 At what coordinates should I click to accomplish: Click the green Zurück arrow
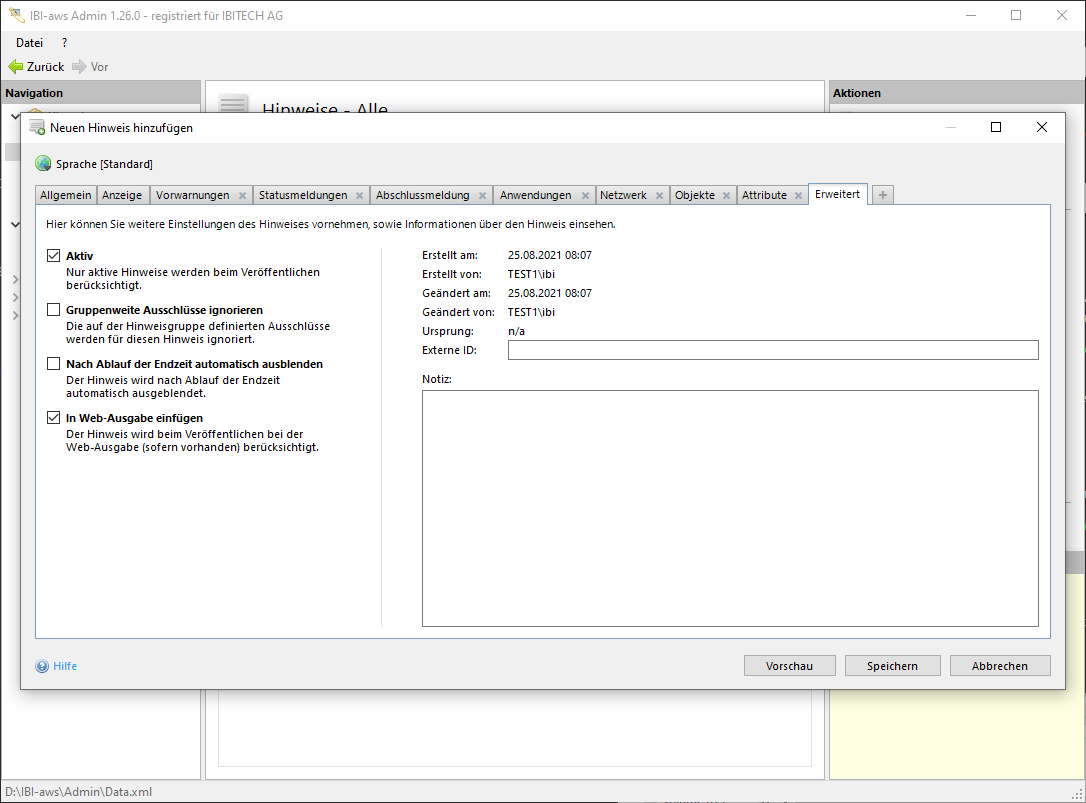(16, 67)
